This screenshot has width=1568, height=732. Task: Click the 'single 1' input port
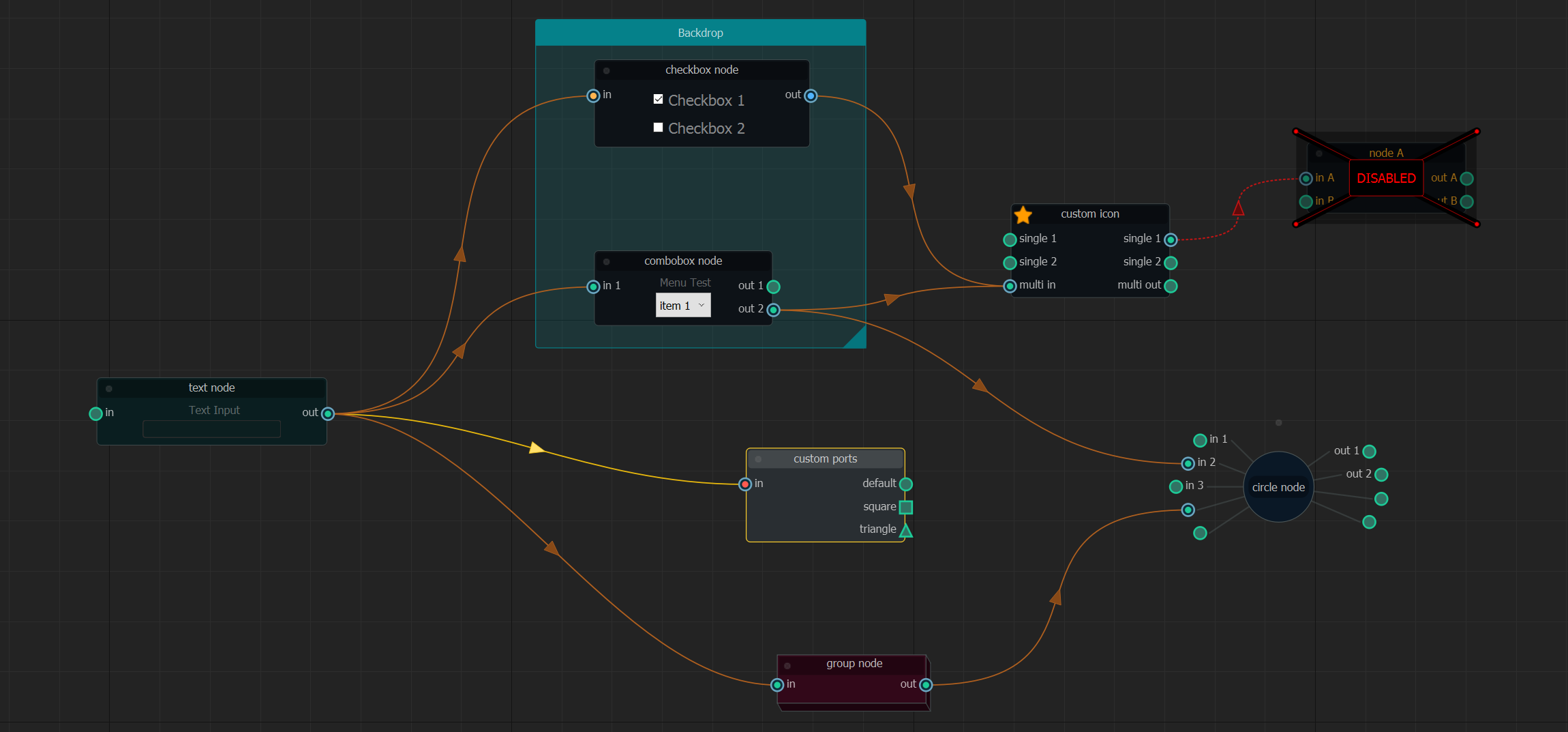(x=1010, y=240)
